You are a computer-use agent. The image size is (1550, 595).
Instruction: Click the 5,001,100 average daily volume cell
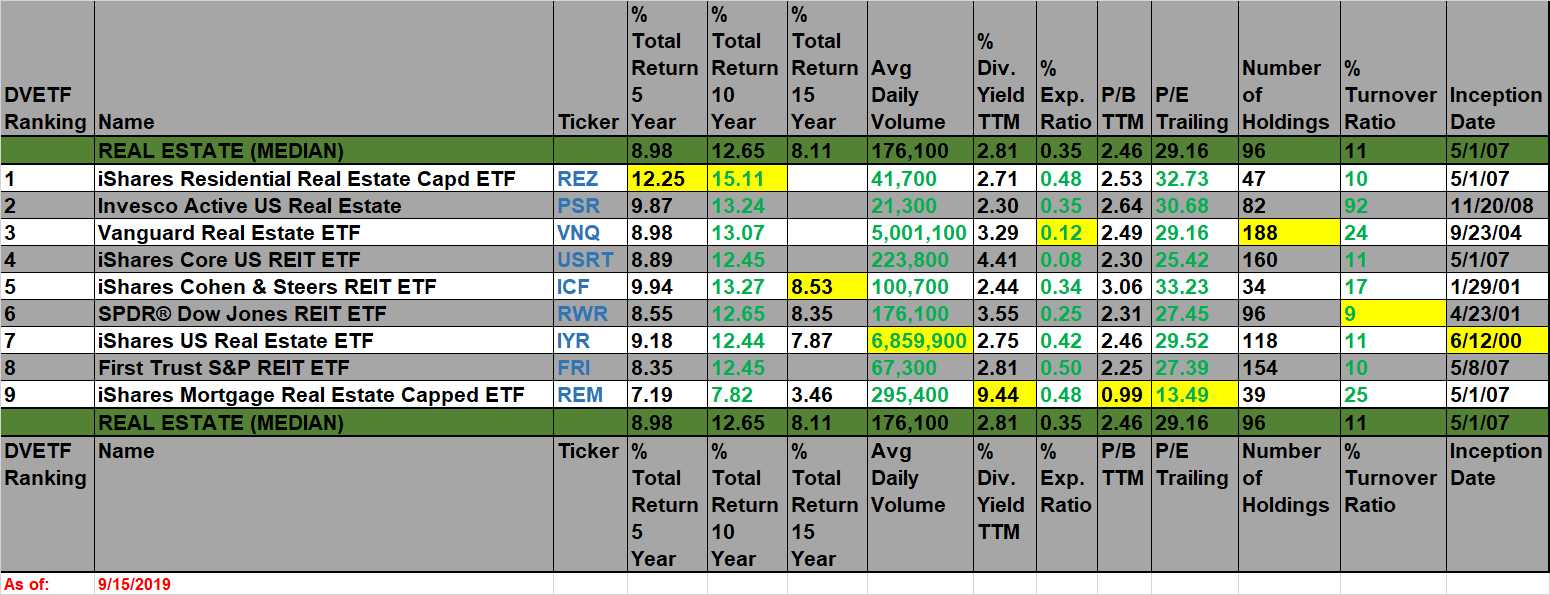pyautogui.click(x=920, y=233)
